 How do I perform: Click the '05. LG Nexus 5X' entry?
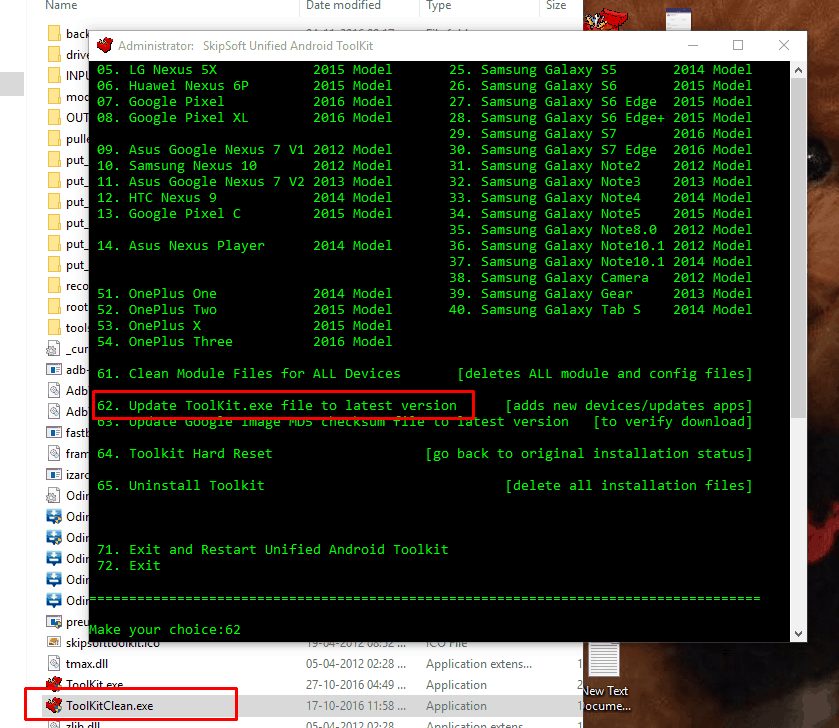pyautogui.click(x=157, y=70)
